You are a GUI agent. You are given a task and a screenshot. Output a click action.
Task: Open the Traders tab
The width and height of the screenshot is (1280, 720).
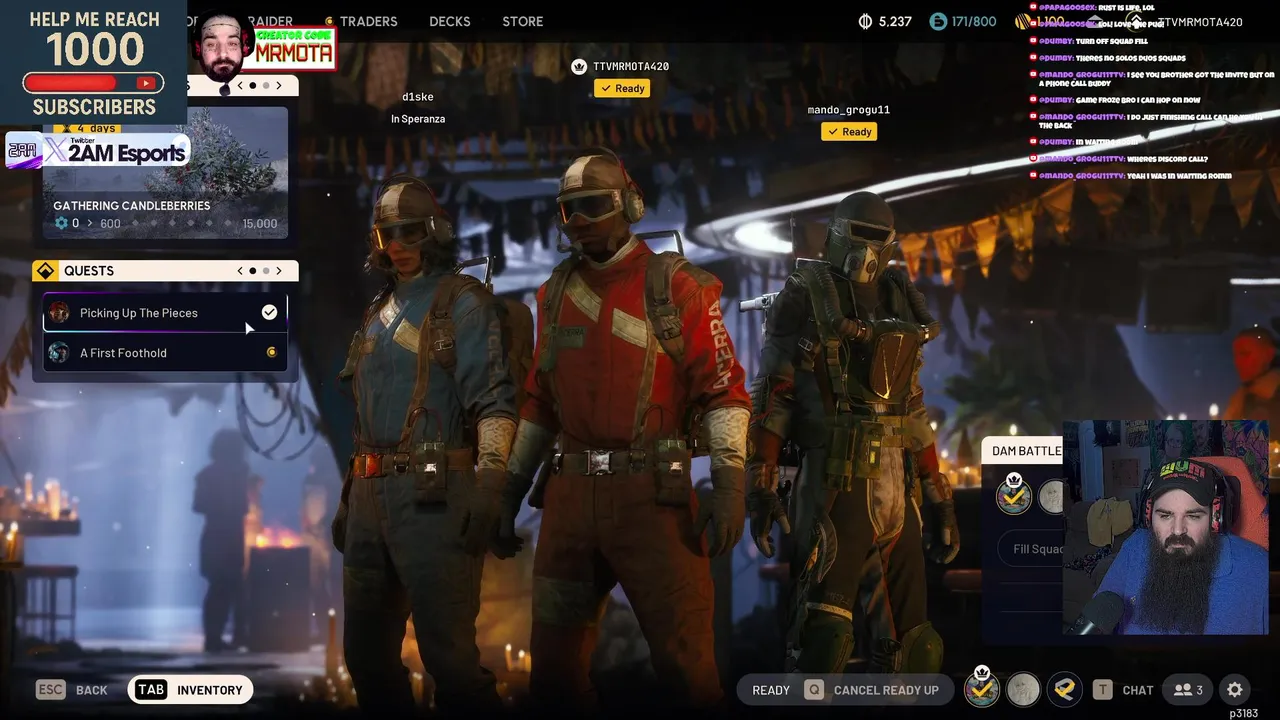point(368,21)
